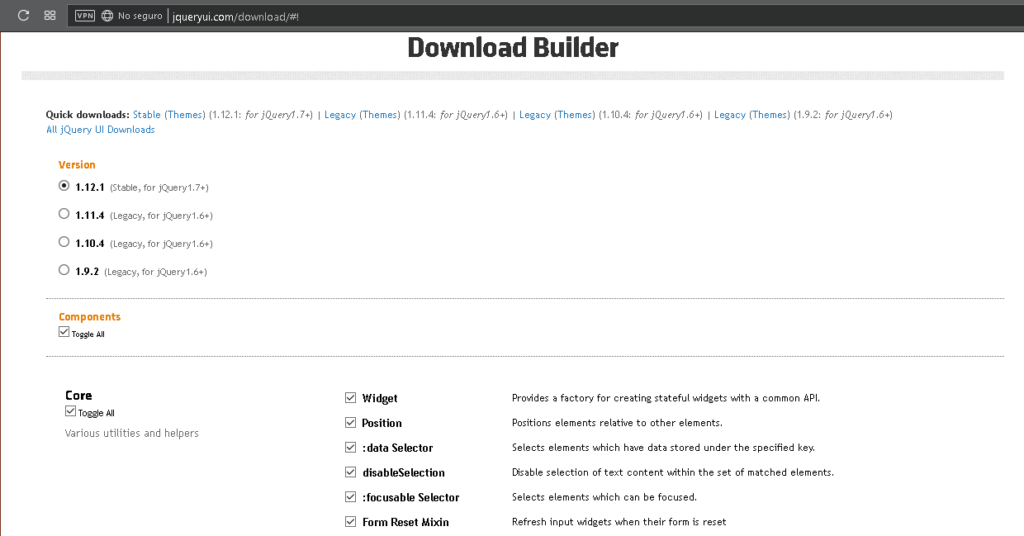Select version 1.12.1 radio button
The width and height of the screenshot is (1024, 536).
pyautogui.click(x=63, y=186)
